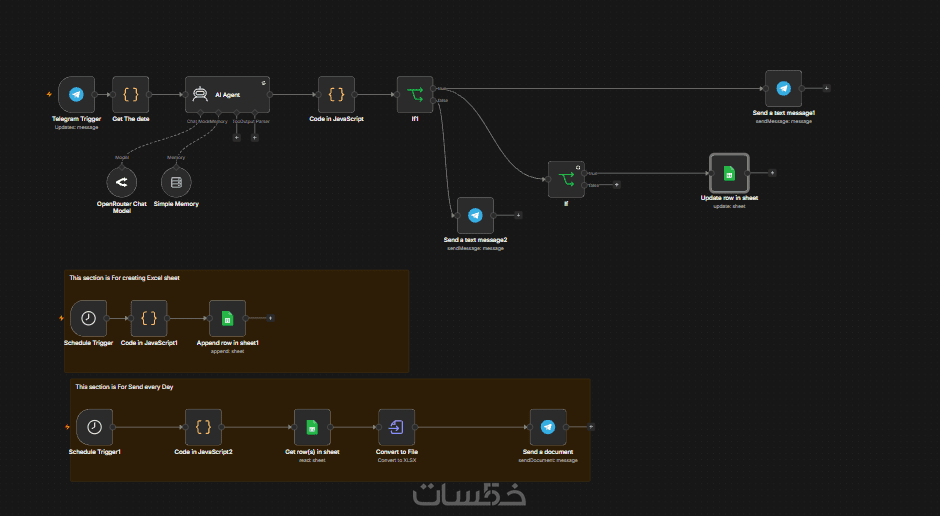Open the Get The date code node
Viewport: 940px width, 516px height.
tap(131, 94)
